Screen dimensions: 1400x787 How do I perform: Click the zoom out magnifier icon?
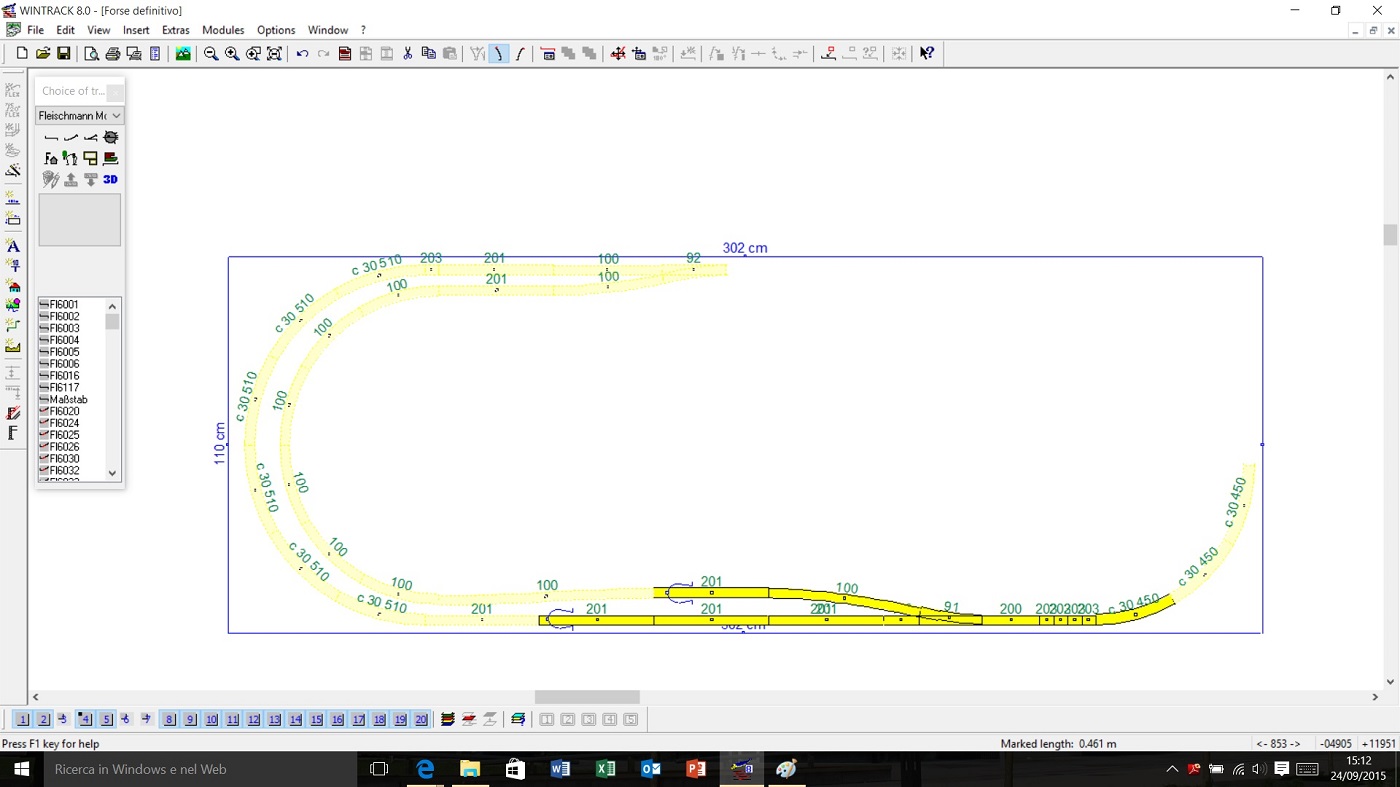(211, 54)
